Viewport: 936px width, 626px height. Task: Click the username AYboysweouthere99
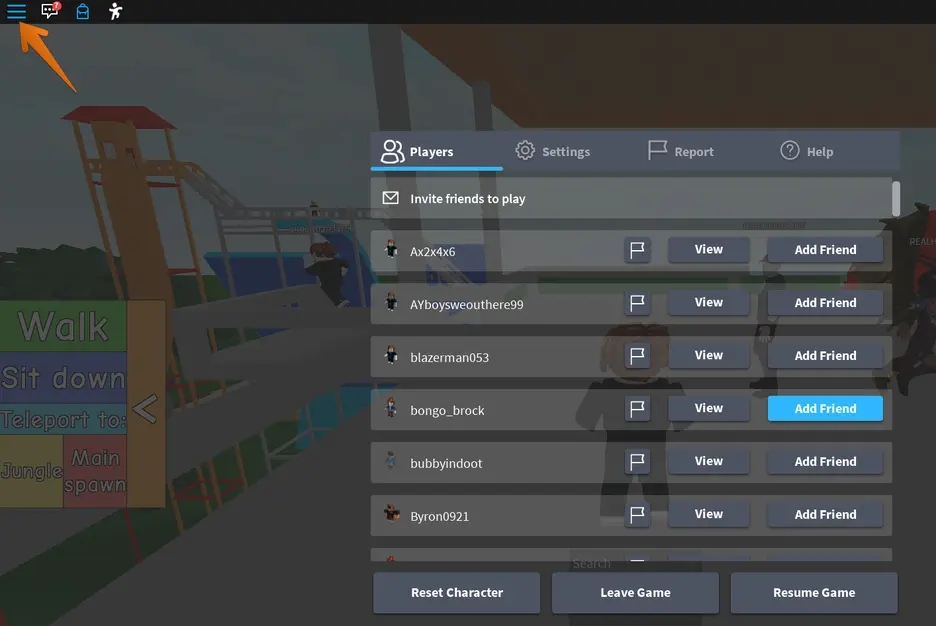tap(467, 305)
